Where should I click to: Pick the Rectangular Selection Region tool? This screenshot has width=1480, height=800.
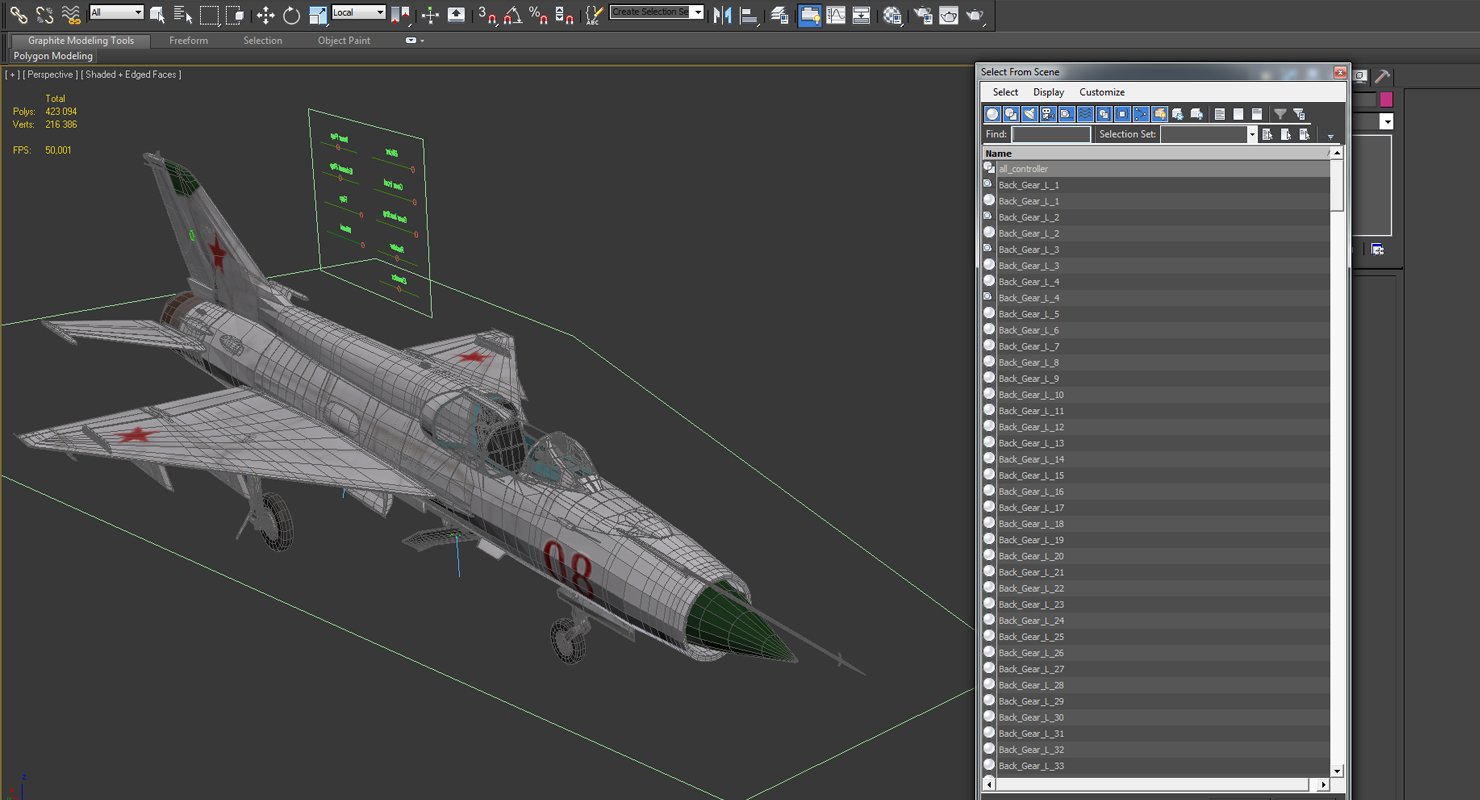(x=209, y=14)
